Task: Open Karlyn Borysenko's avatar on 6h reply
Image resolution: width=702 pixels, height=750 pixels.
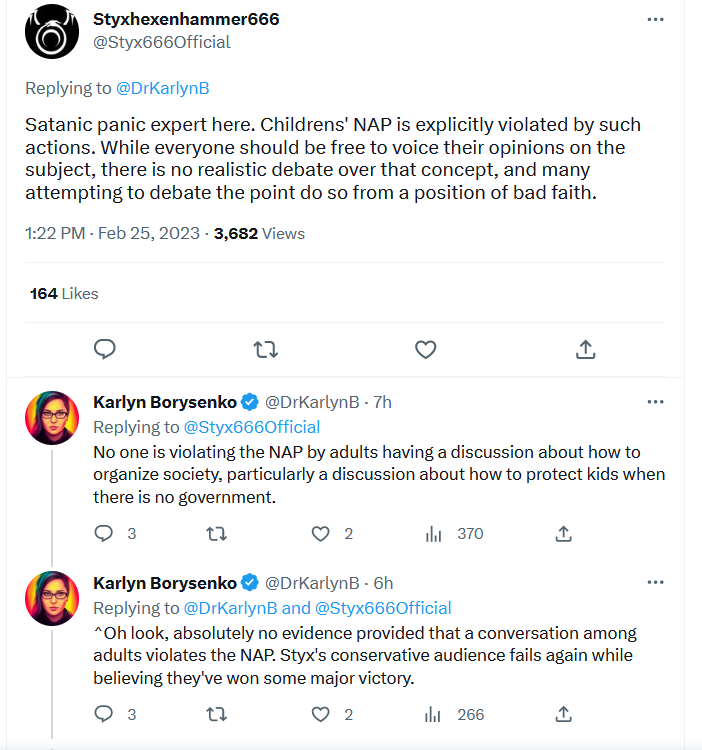Action: (52, 598)
